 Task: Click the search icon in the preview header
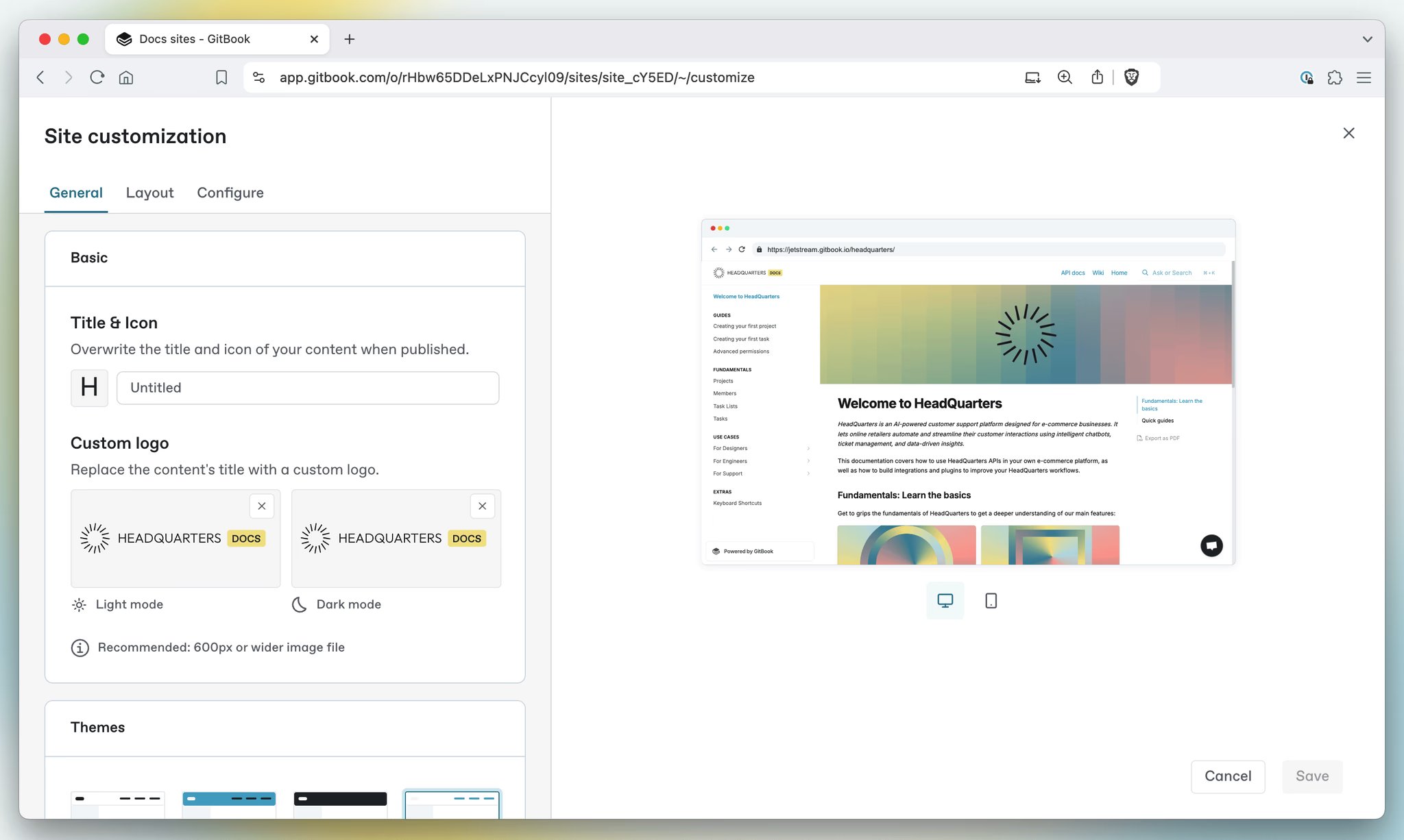coord(1144,273)
